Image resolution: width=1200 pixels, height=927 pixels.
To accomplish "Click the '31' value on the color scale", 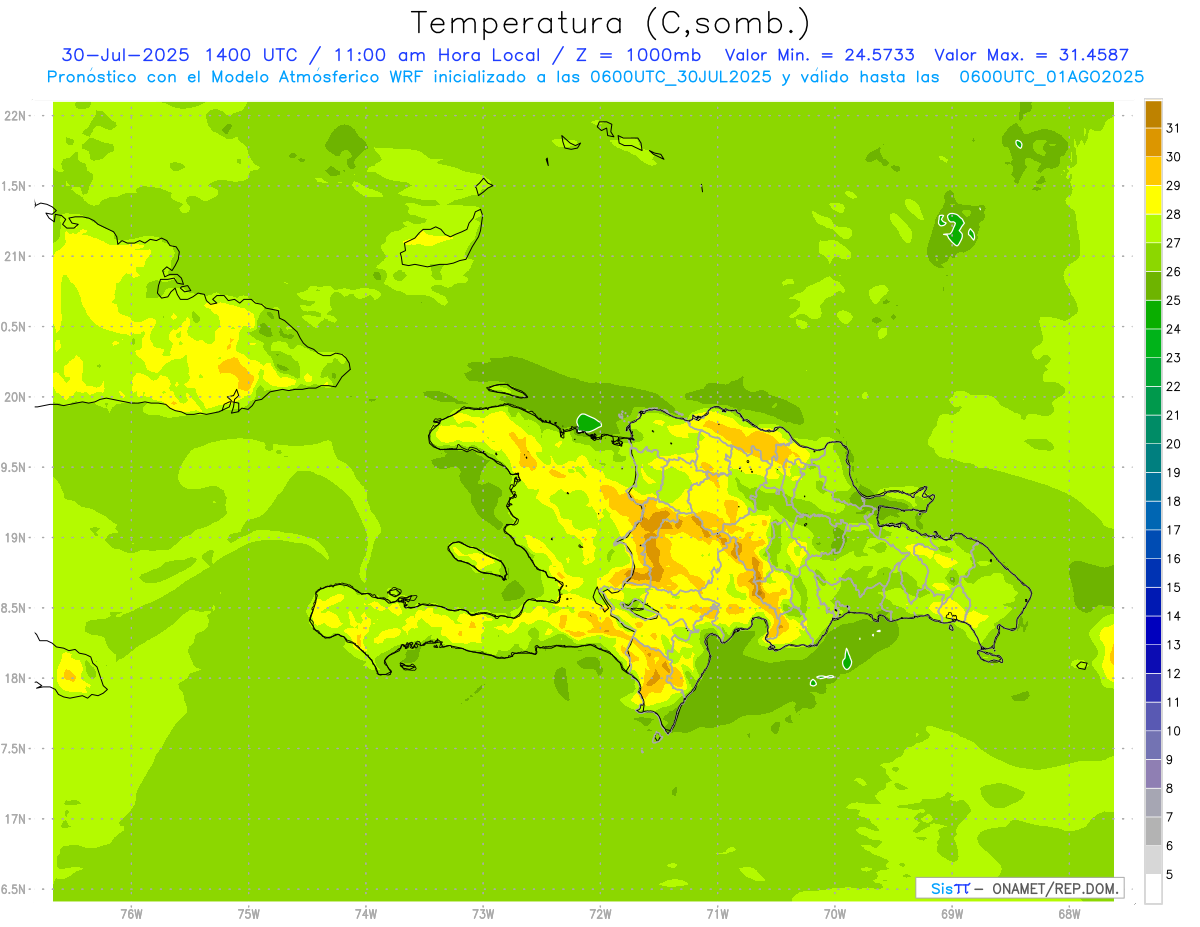I will point(1173,128).
